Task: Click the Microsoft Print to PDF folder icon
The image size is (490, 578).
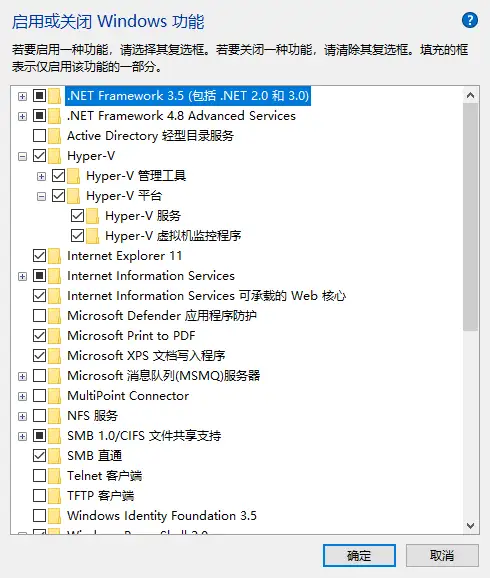Action: tap(55, 336)
